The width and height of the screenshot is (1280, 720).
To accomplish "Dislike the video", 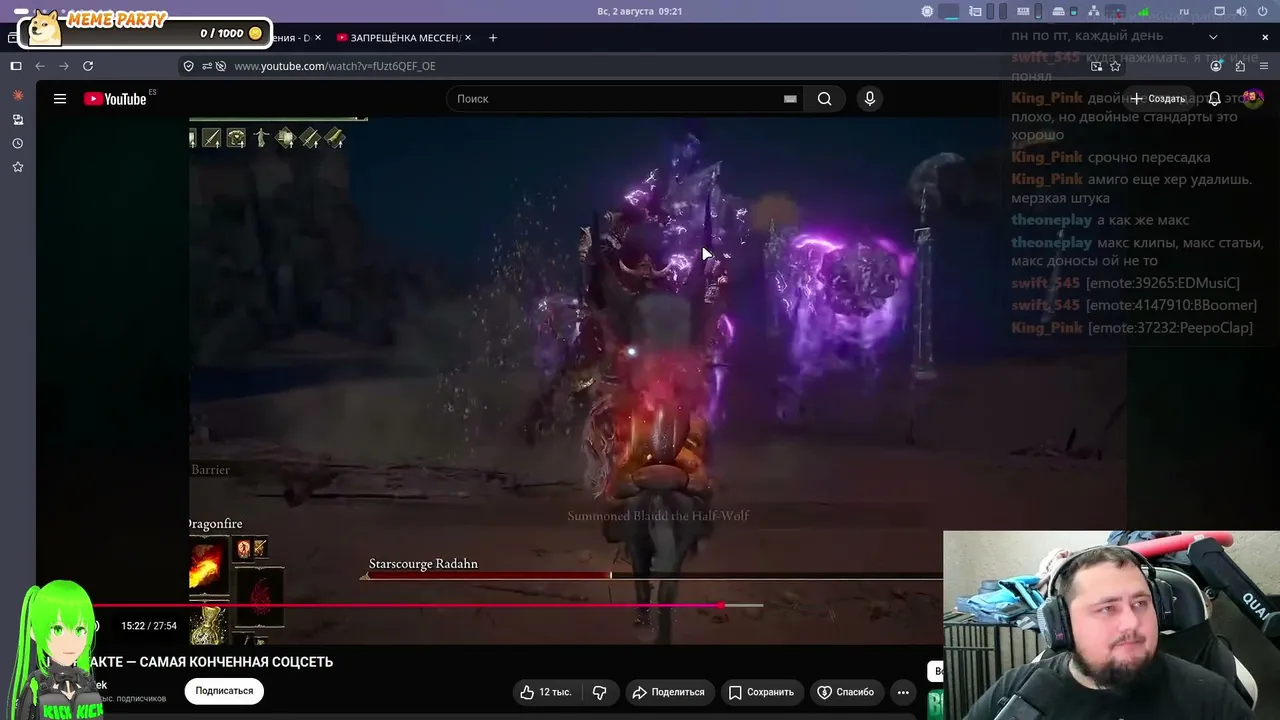I will pyautogui.click(x=600, y=692).
